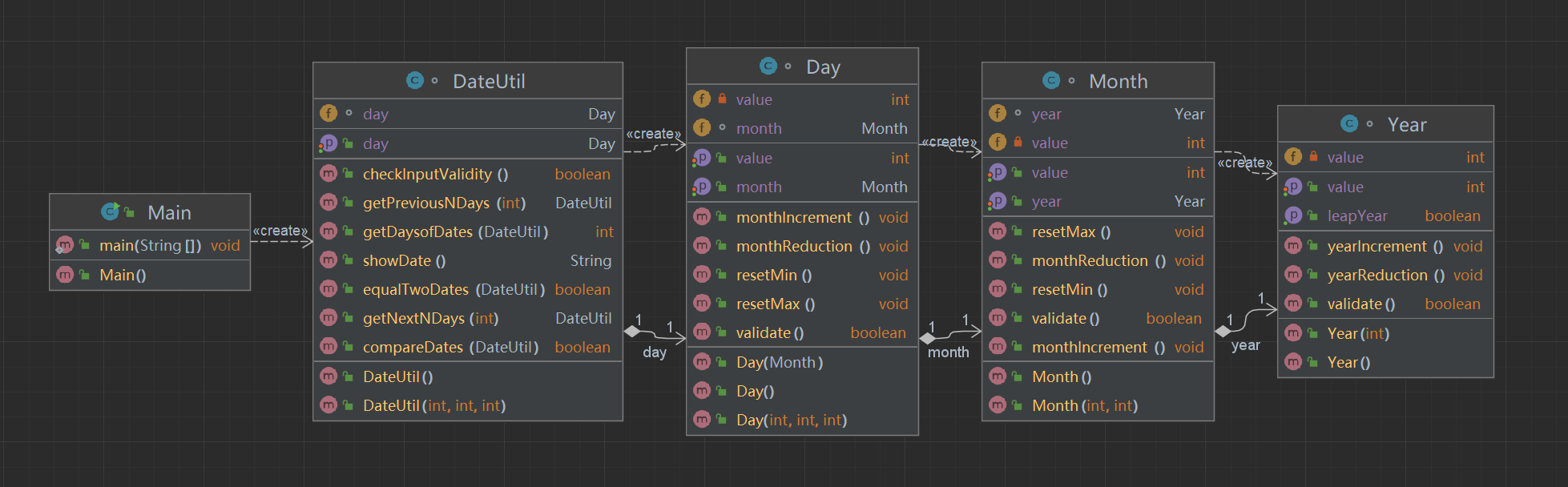
Task: Select the getDaysofDates(DateUtil) method row
Action: coord(455,231)
